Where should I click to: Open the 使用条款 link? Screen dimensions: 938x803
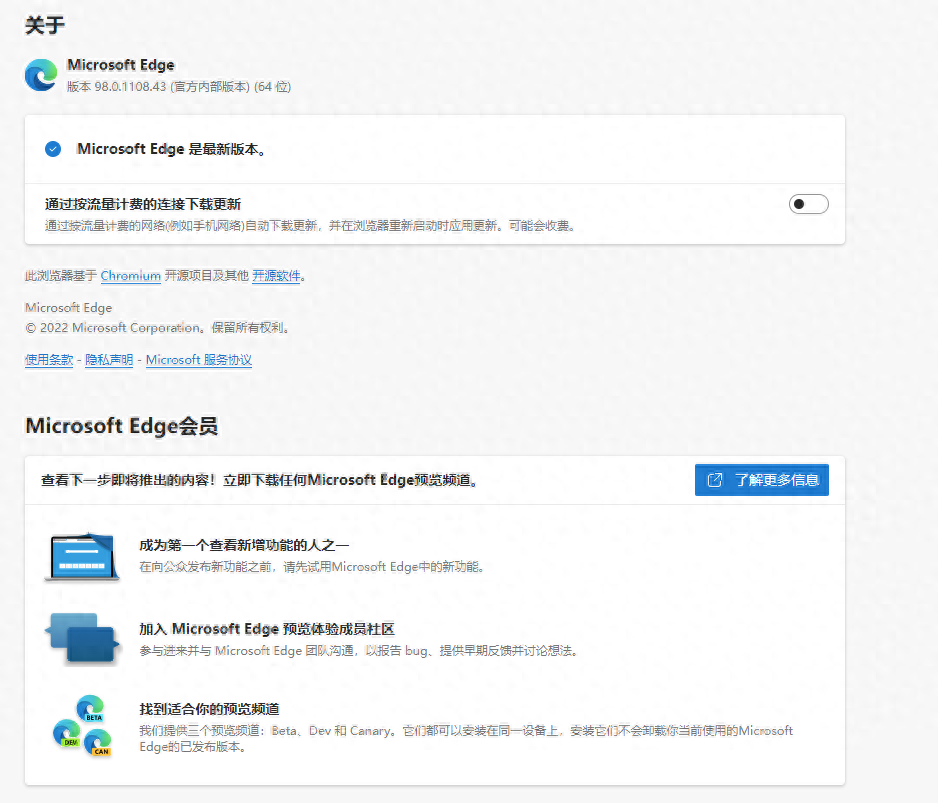point(48,360)
